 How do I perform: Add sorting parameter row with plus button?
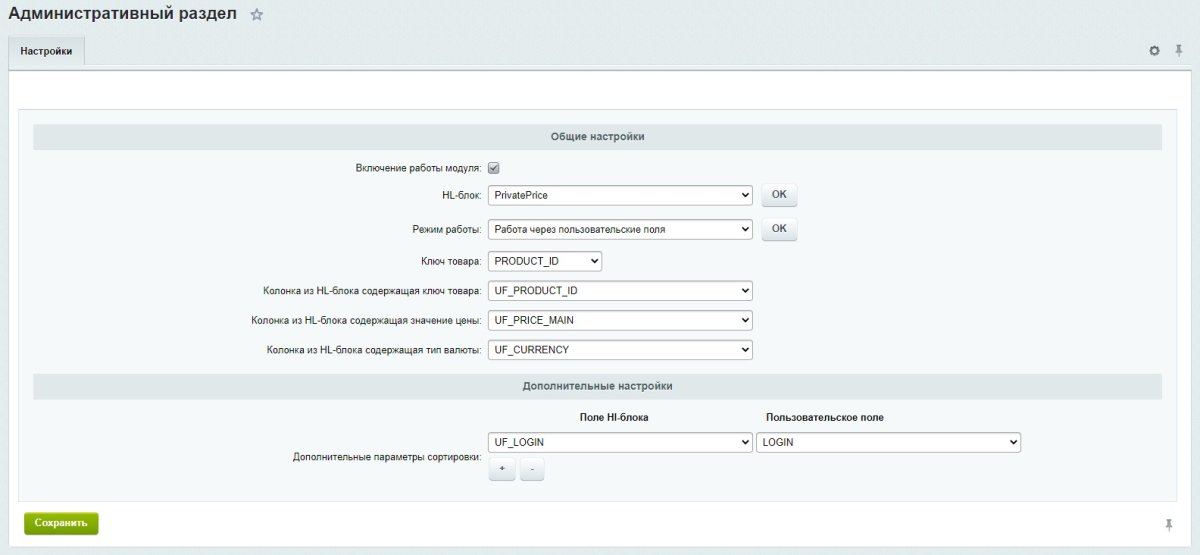click(x=502, y=469)
